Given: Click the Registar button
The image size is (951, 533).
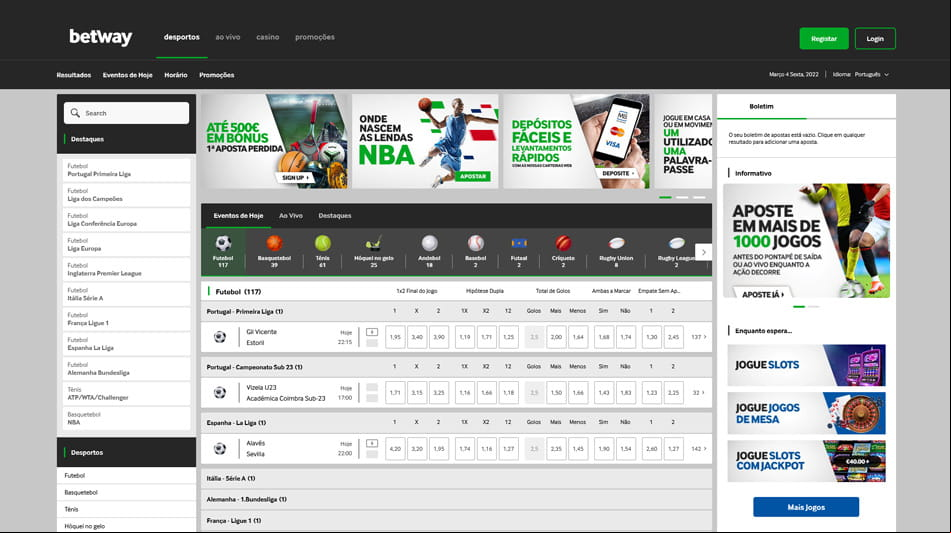Looking at the screenshot, I should (x=824, y=38).
